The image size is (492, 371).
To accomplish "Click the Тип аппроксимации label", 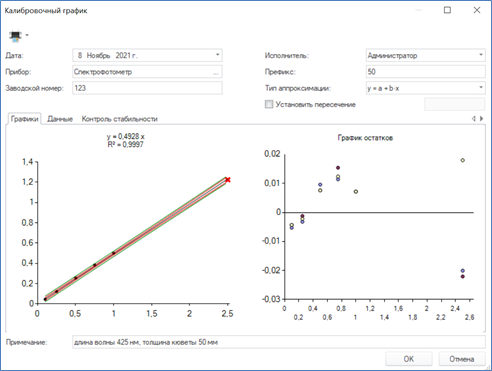I will [298, 88].
